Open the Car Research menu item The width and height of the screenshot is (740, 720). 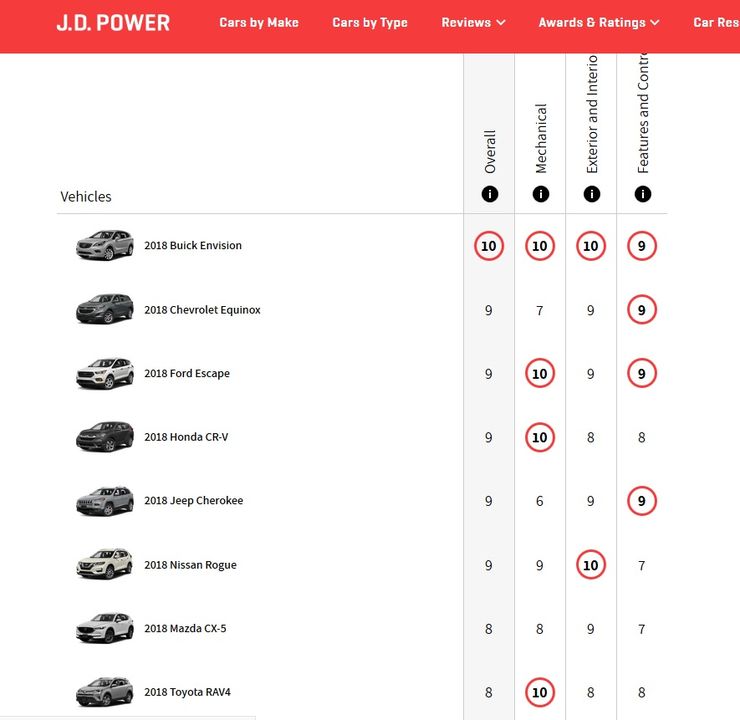point(716,23)
